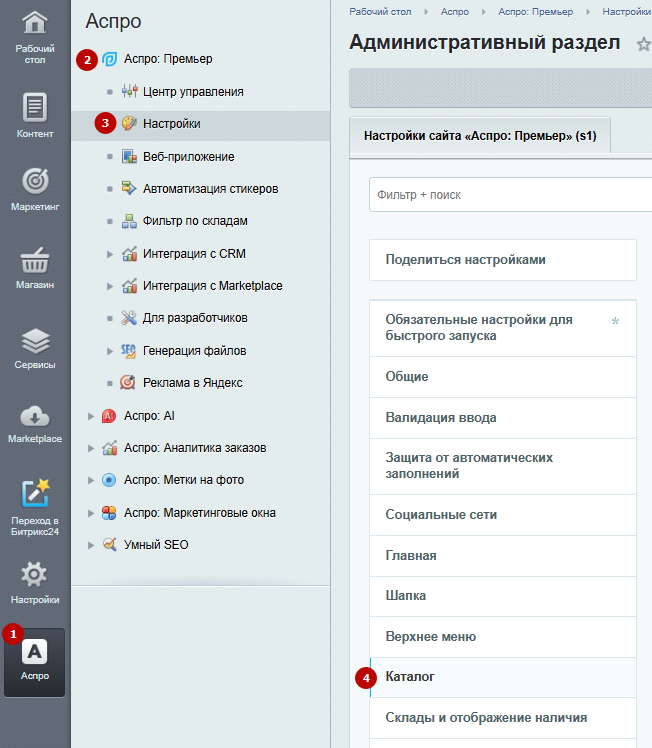652x748 pixels.
Task: Expand the Аспро: Метки на фото node
Action: click(x=91, y=480)
